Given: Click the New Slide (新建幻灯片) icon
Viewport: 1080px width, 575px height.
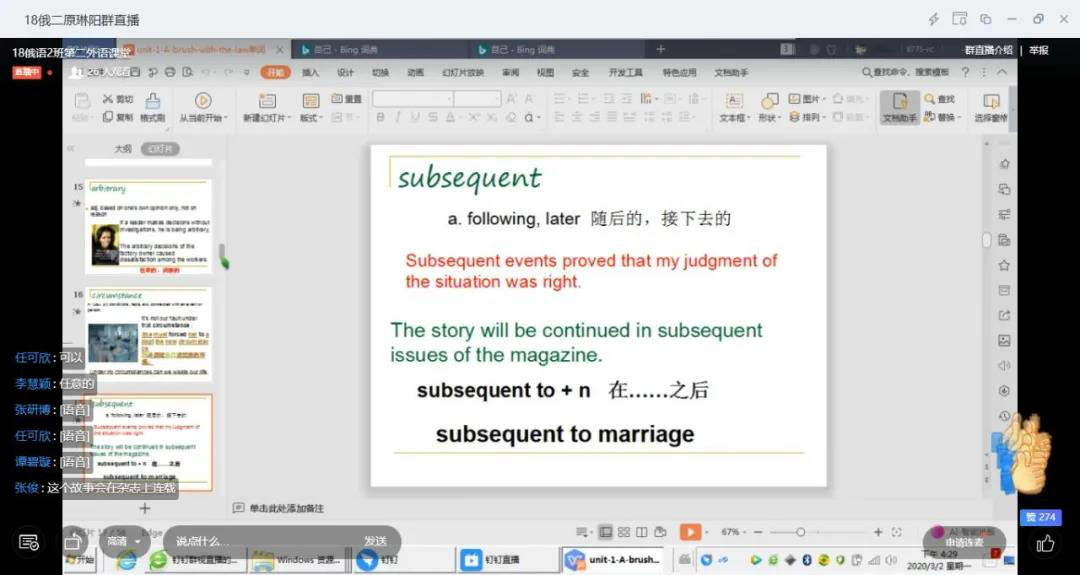Looking at the screenshot, I should pos(266,101).
